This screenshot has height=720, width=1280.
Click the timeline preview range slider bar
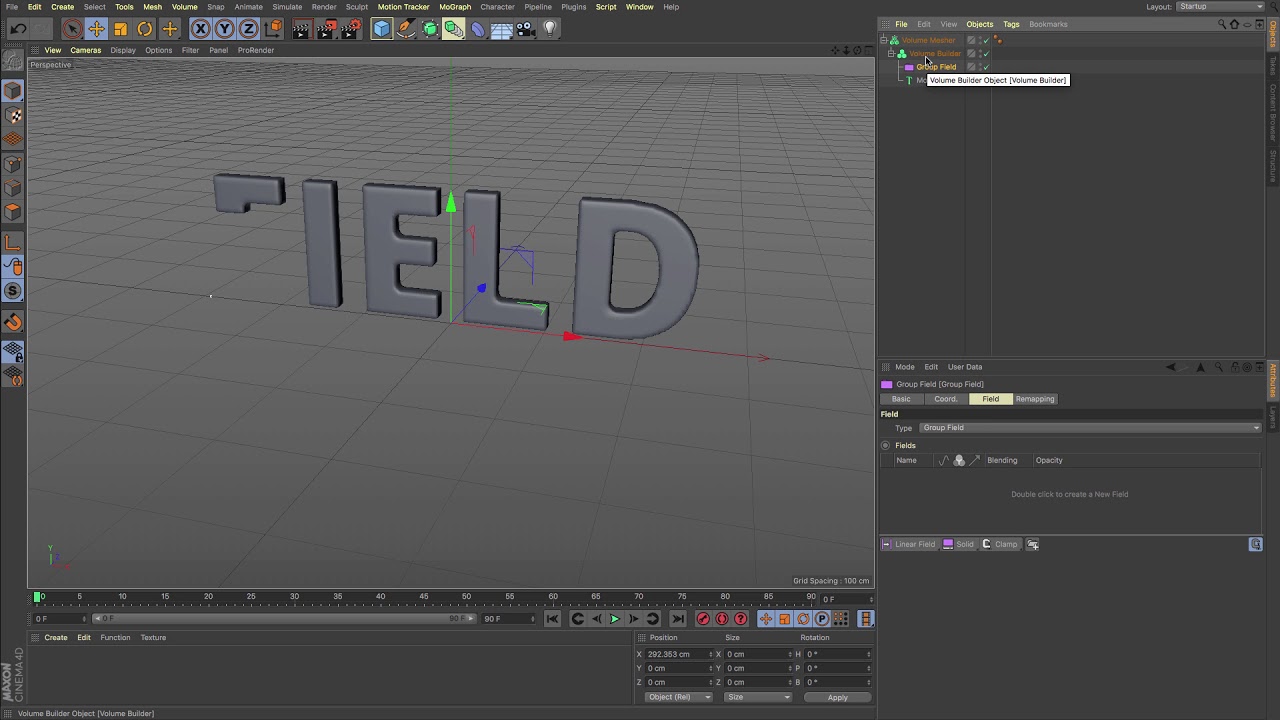(x=283, y=619)
